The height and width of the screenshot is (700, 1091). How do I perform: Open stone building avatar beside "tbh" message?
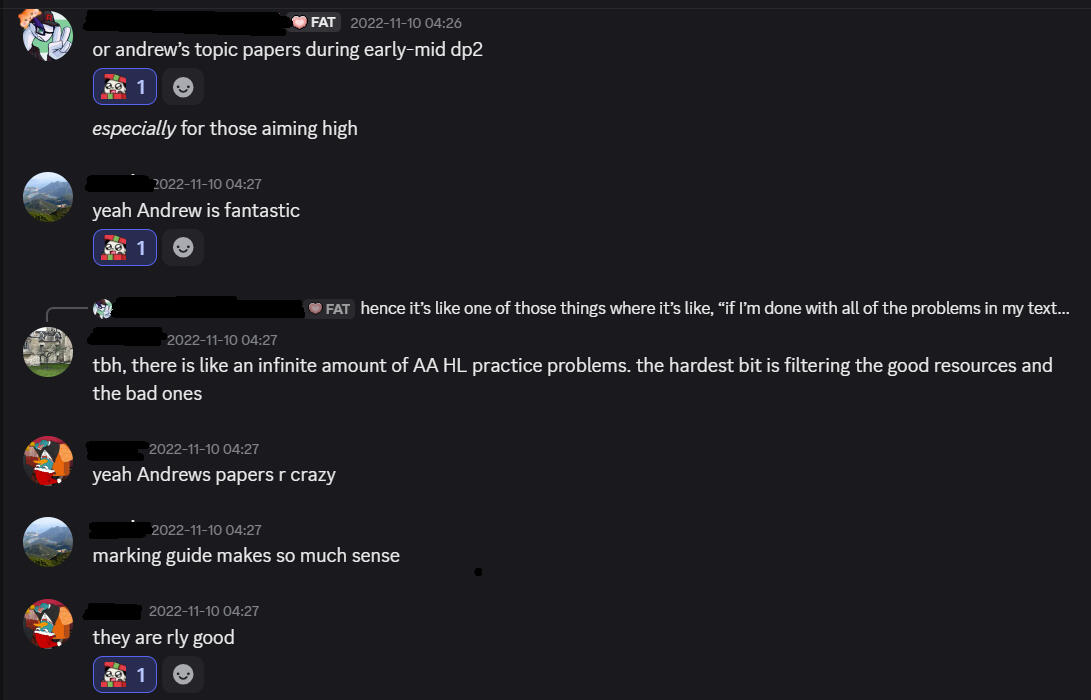tap(47, 352)
